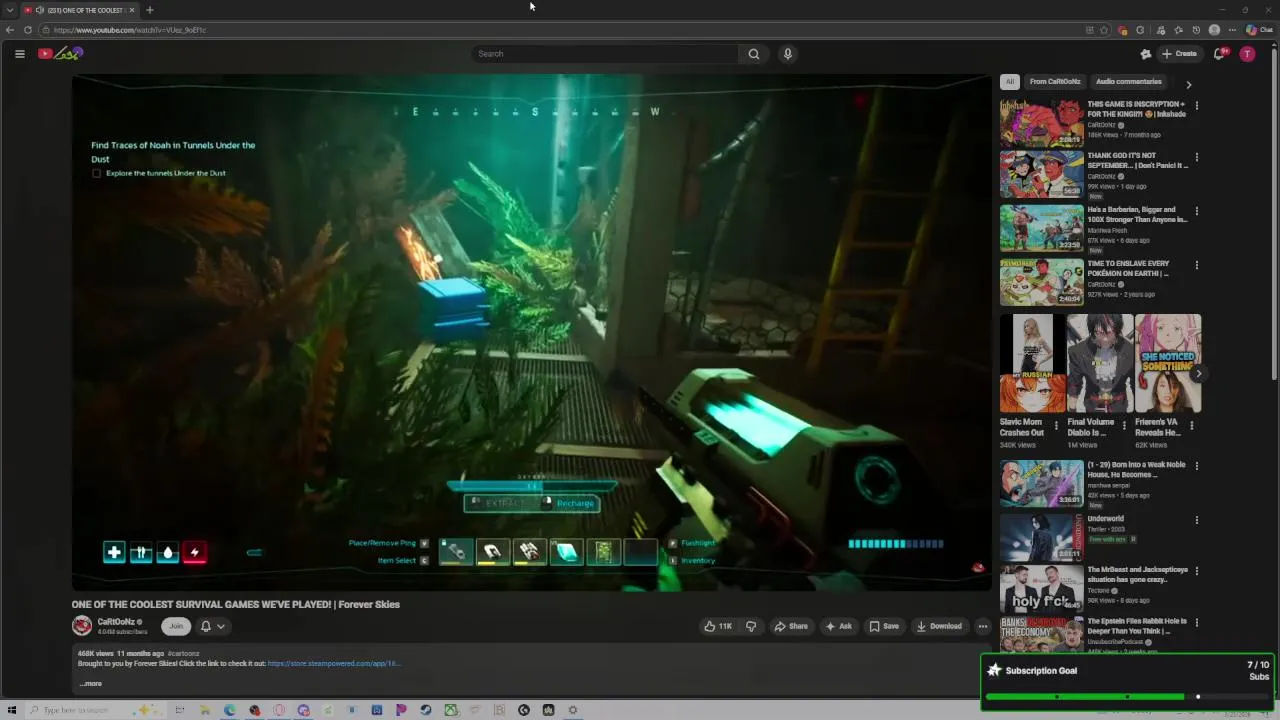Open the Underworld movie thumbnail
The width and height of the screenshot is (1280, 720).
1041,537
